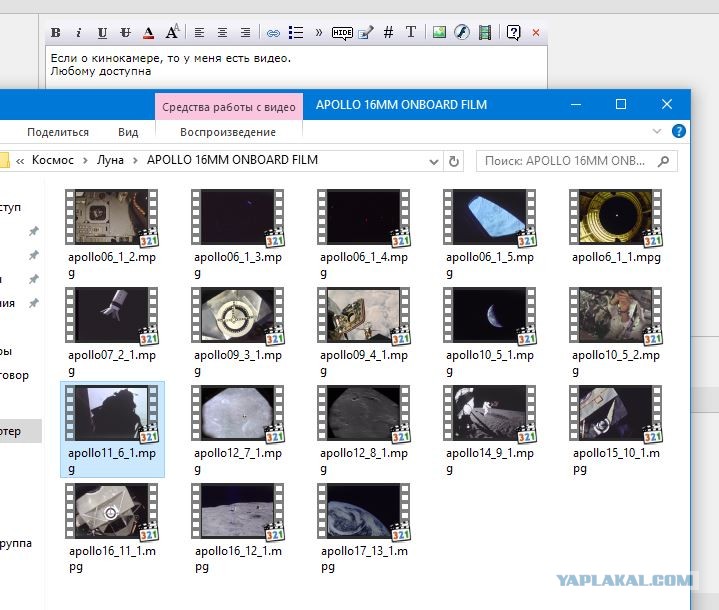Select video apollo15_10_1.mpg
Image resolution: width=719 pixels, height=610 pixels.
tap(616, 429)
